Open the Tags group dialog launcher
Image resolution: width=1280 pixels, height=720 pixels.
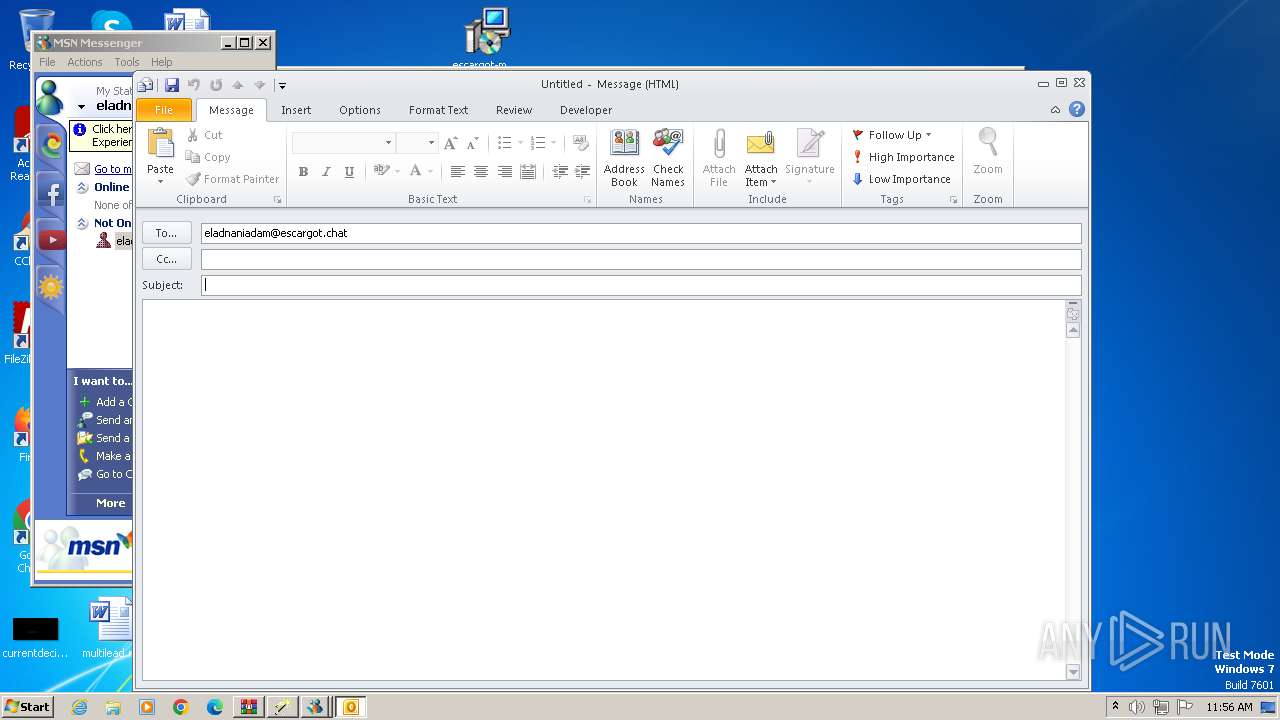click(953, 200)
